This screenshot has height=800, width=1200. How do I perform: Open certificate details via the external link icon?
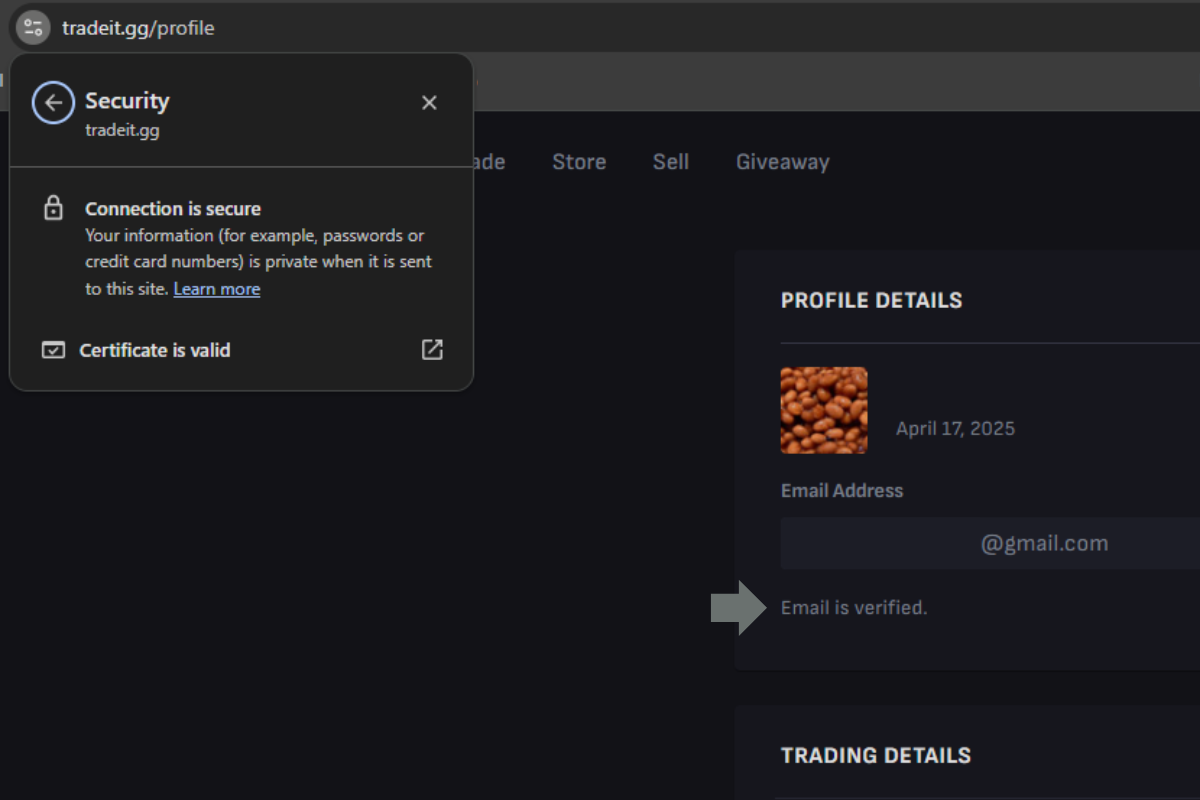click(x=432, y=350)
